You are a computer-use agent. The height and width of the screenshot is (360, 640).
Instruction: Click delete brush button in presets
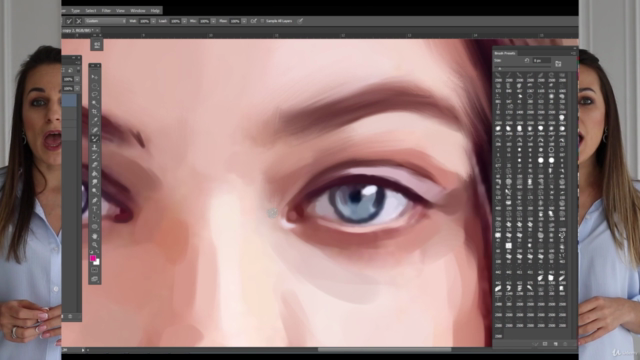pos(565,344)
